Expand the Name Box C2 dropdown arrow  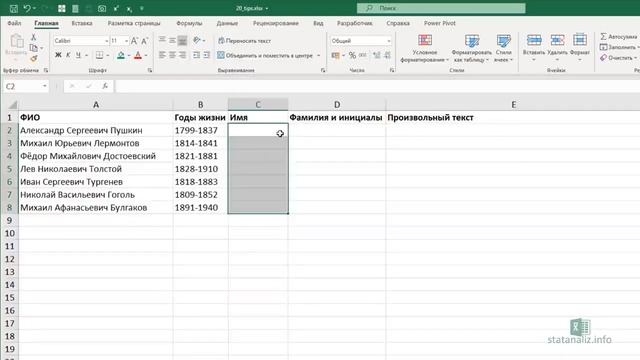pos(44,86)
